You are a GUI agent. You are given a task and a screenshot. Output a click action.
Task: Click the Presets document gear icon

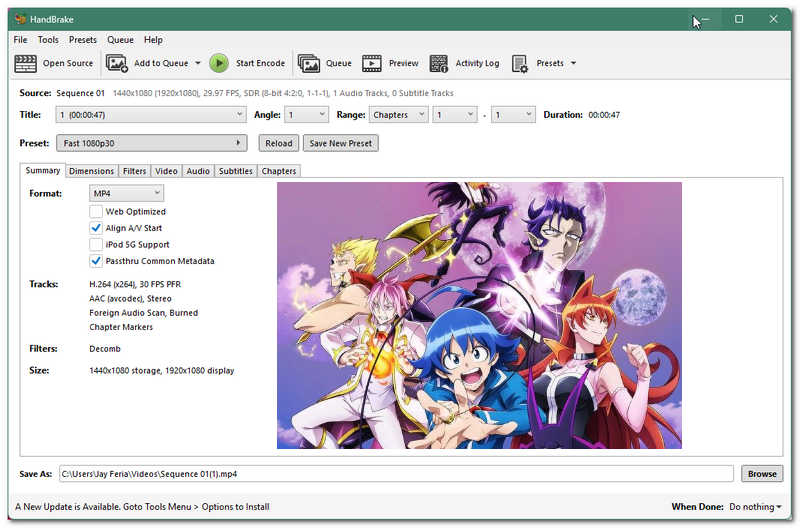coord(519,63)
